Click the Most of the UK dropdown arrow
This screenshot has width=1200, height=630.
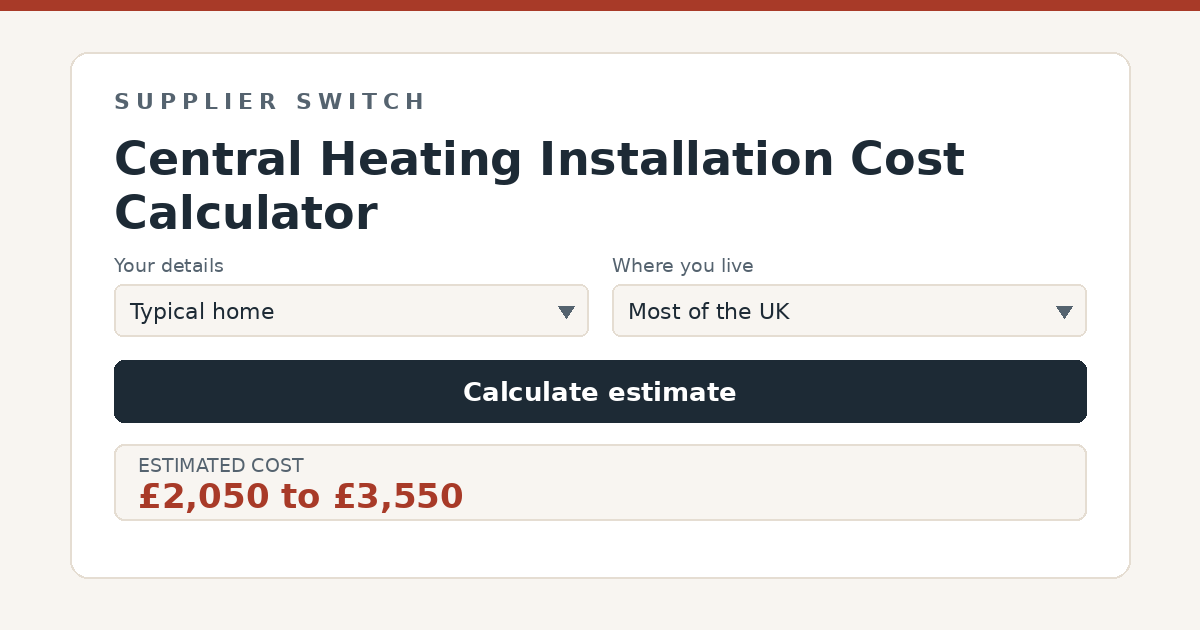1064,312
